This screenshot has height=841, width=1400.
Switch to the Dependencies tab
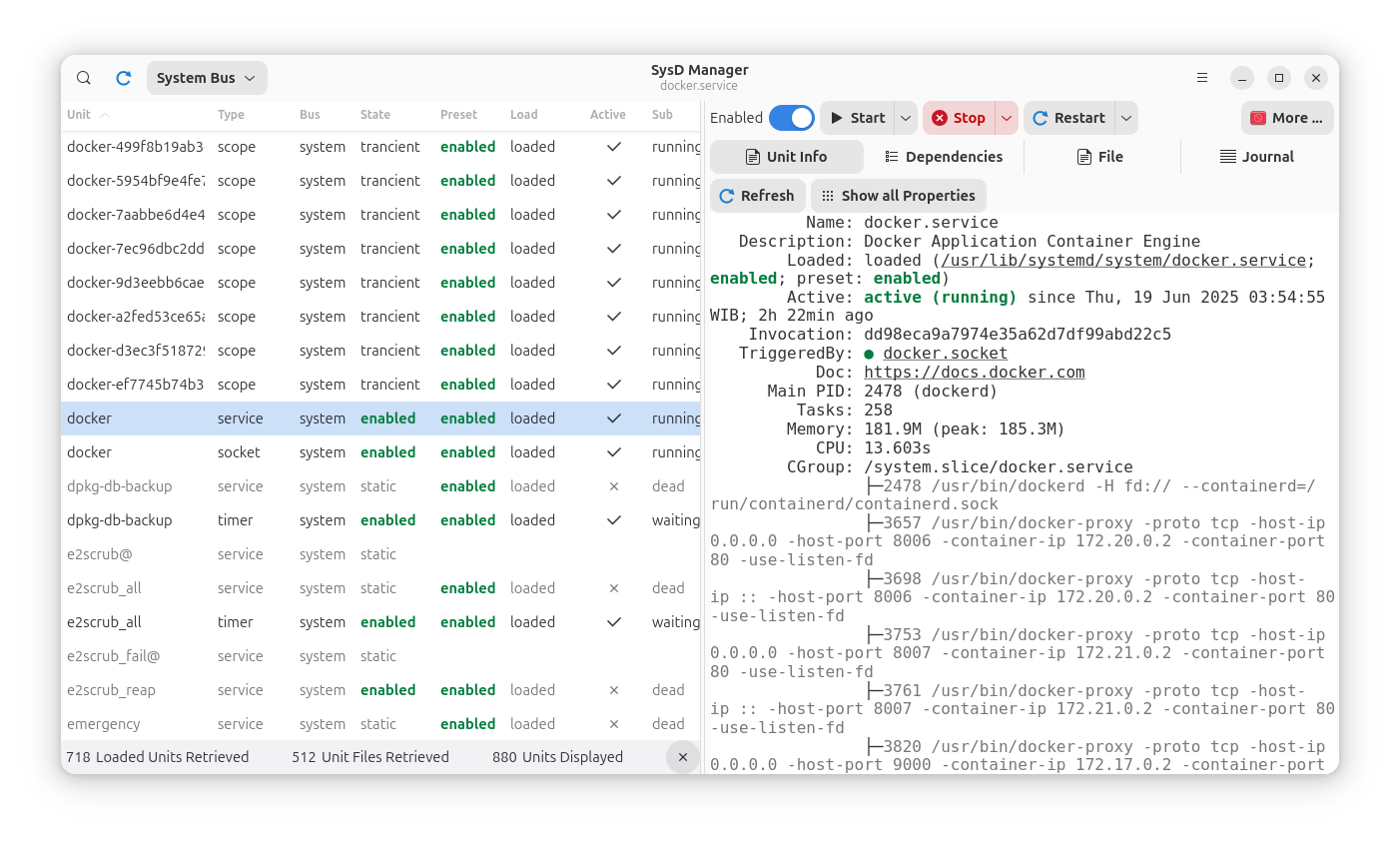tap(944, 157)
